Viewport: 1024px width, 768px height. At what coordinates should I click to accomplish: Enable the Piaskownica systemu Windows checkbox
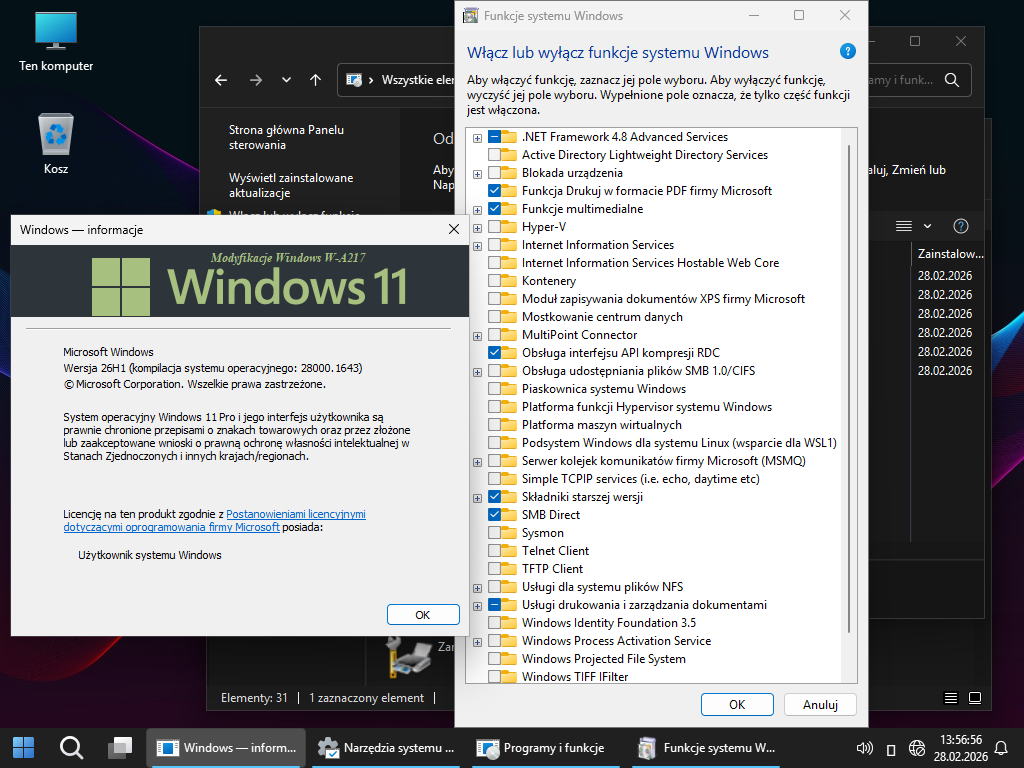click(495, 389)
